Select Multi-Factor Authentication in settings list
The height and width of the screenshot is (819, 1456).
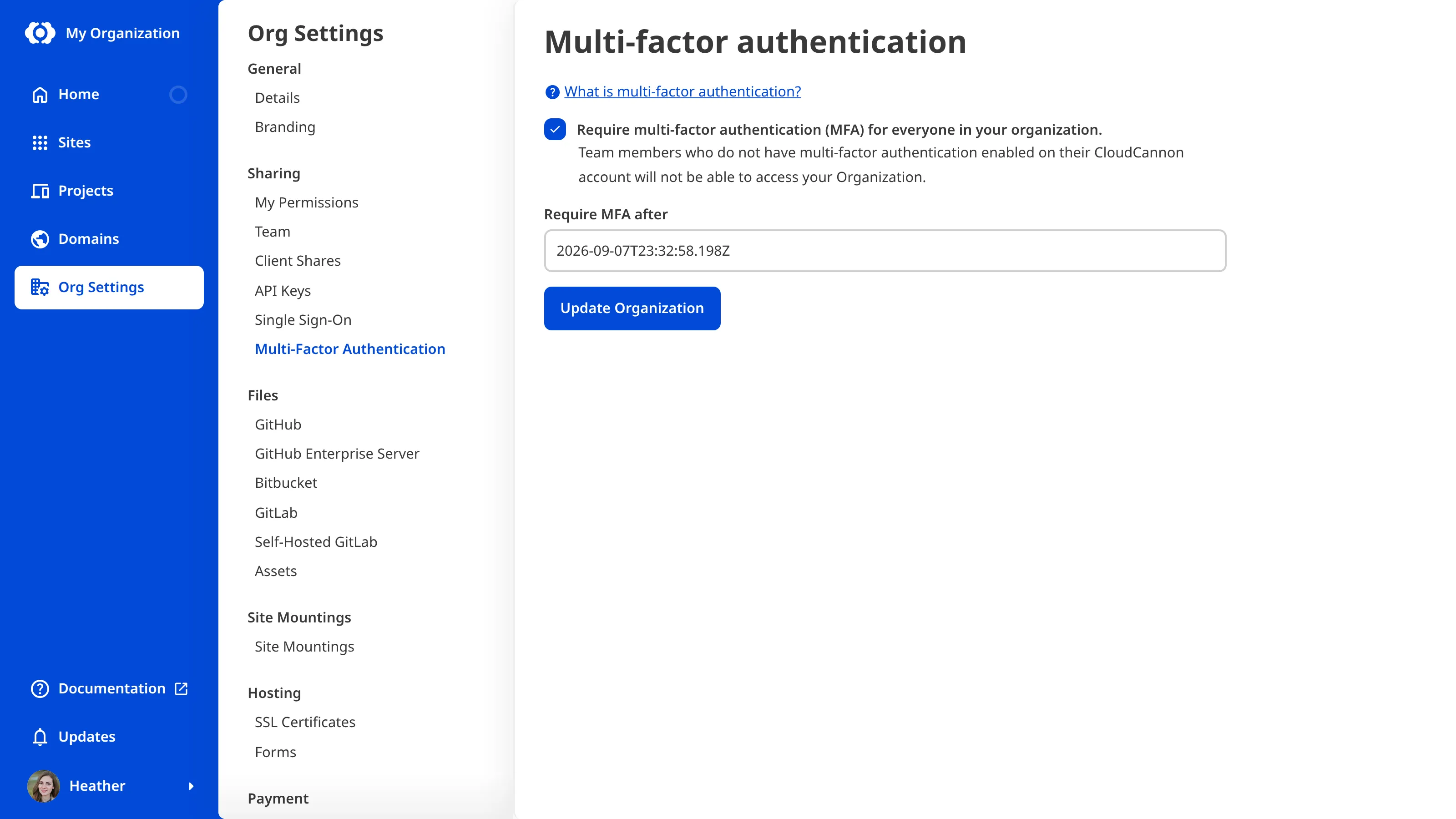[x=350, y=349]
